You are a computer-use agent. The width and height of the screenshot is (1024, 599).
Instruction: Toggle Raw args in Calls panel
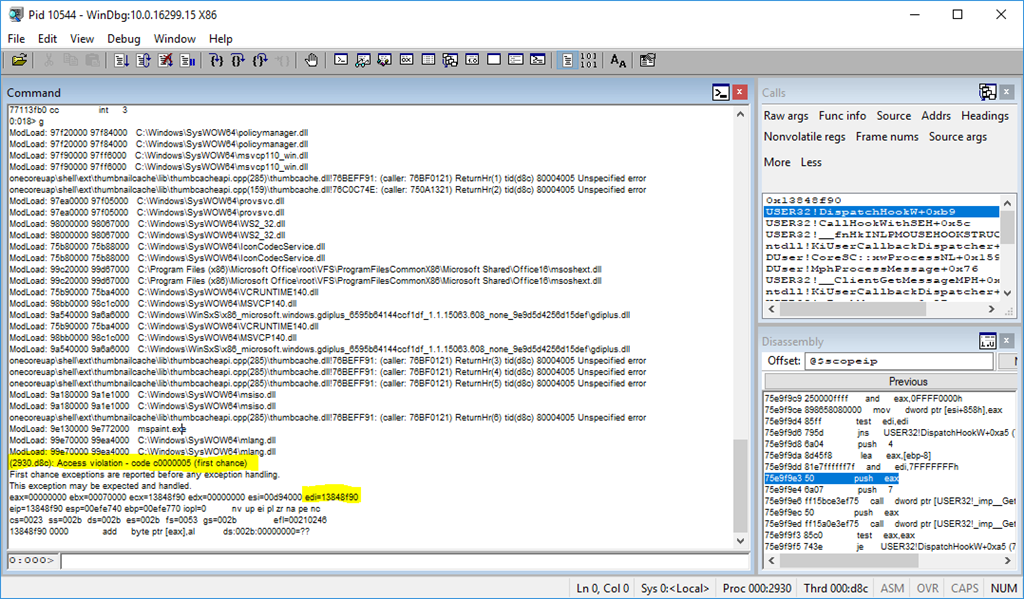(x=786, y=116)
